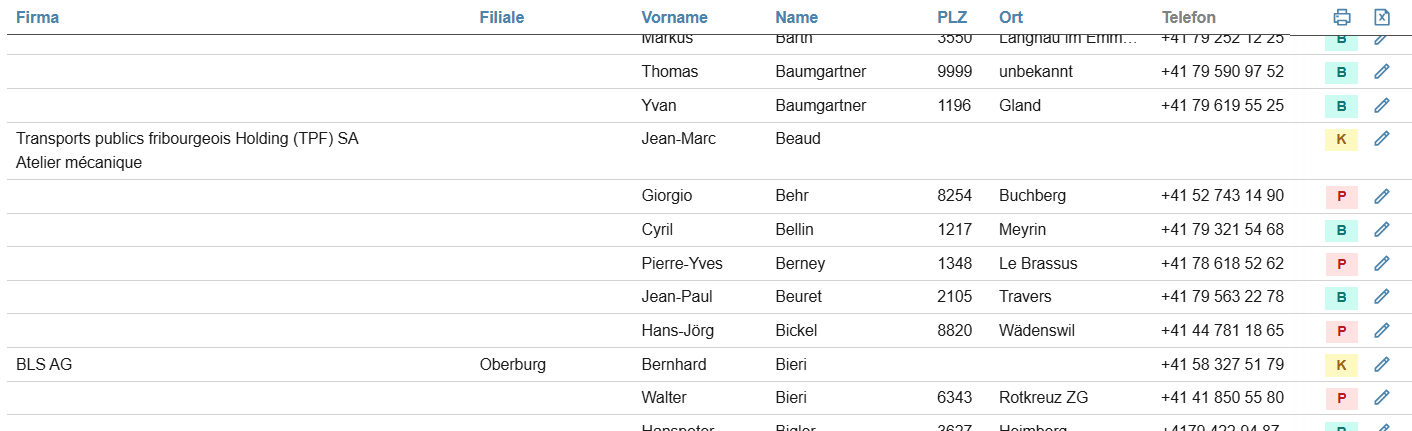Click the Ort column header
Image resolution: width=1412 pixels, height=431 pixels.
click(1010, 17)
